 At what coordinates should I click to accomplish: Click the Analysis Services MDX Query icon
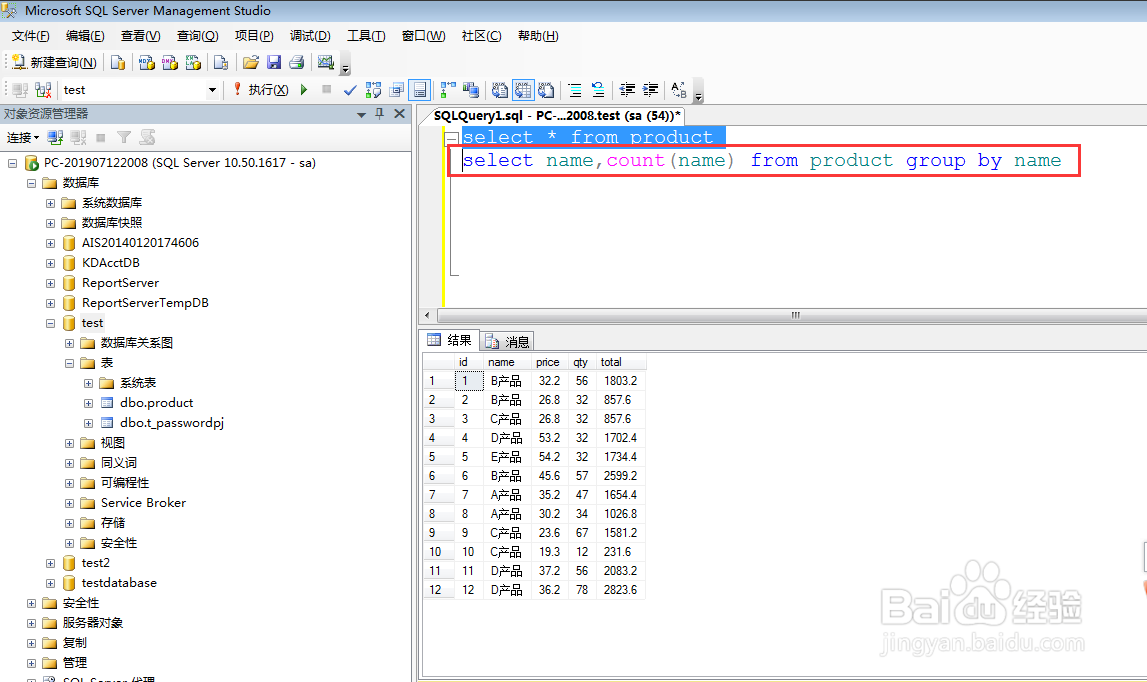146,63
